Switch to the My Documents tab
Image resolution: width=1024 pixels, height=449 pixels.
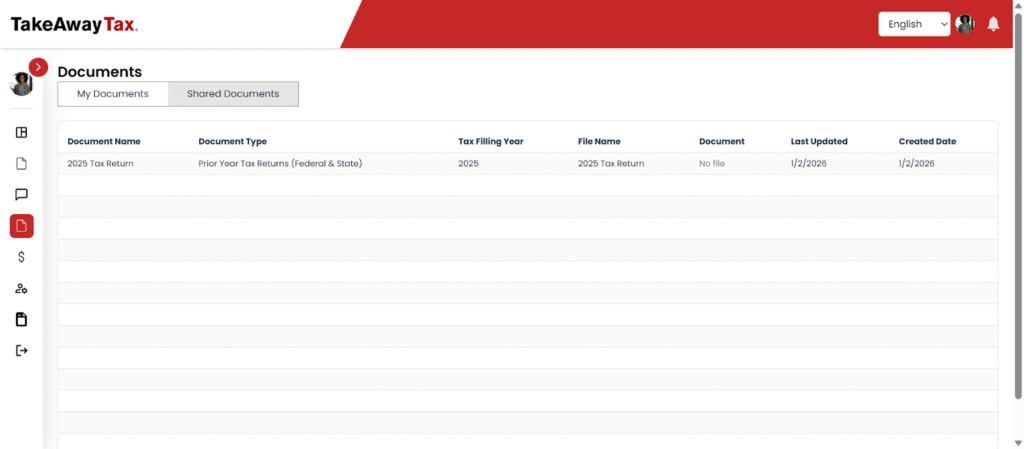[x=113, y=94]
